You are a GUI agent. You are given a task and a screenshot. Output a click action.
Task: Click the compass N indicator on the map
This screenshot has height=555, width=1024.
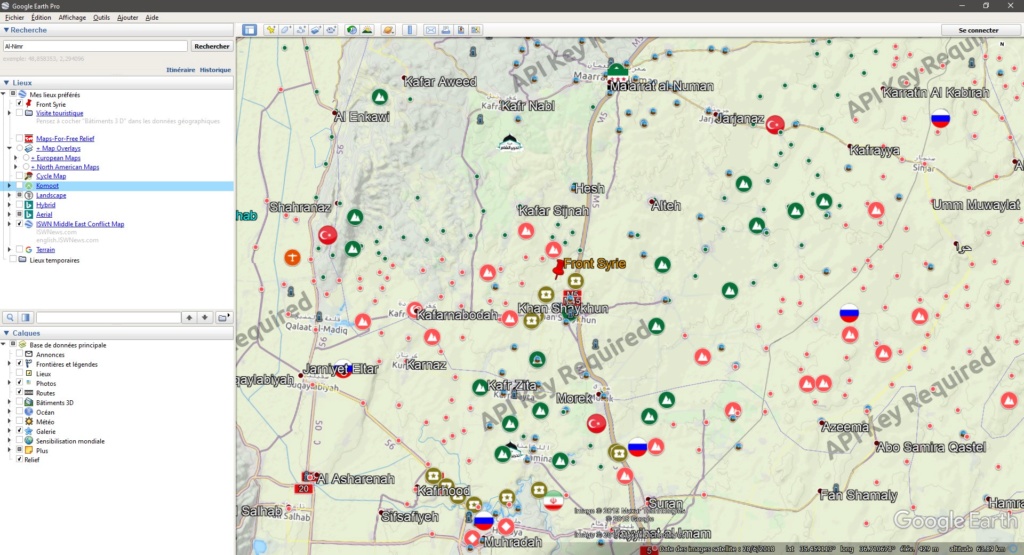(1002, 44)
